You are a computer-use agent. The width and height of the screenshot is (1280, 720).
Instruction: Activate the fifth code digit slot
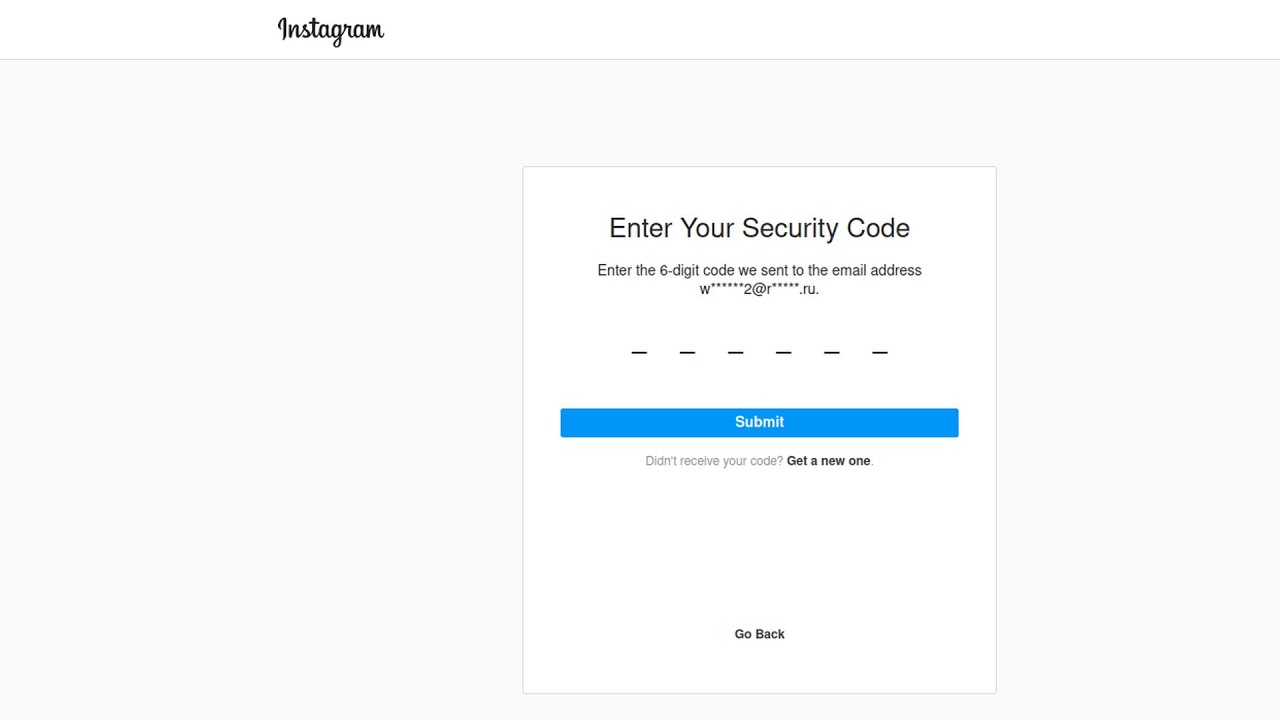click(831, 346)
